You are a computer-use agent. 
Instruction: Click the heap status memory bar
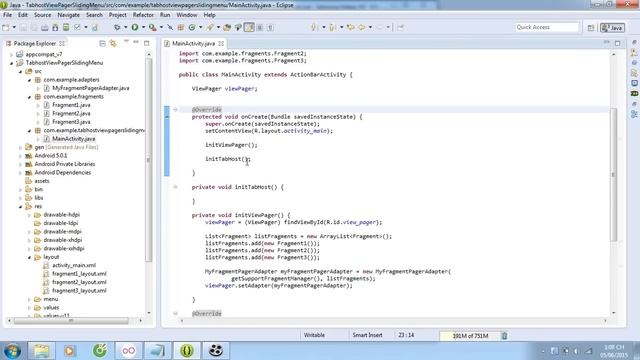point(469,336)
